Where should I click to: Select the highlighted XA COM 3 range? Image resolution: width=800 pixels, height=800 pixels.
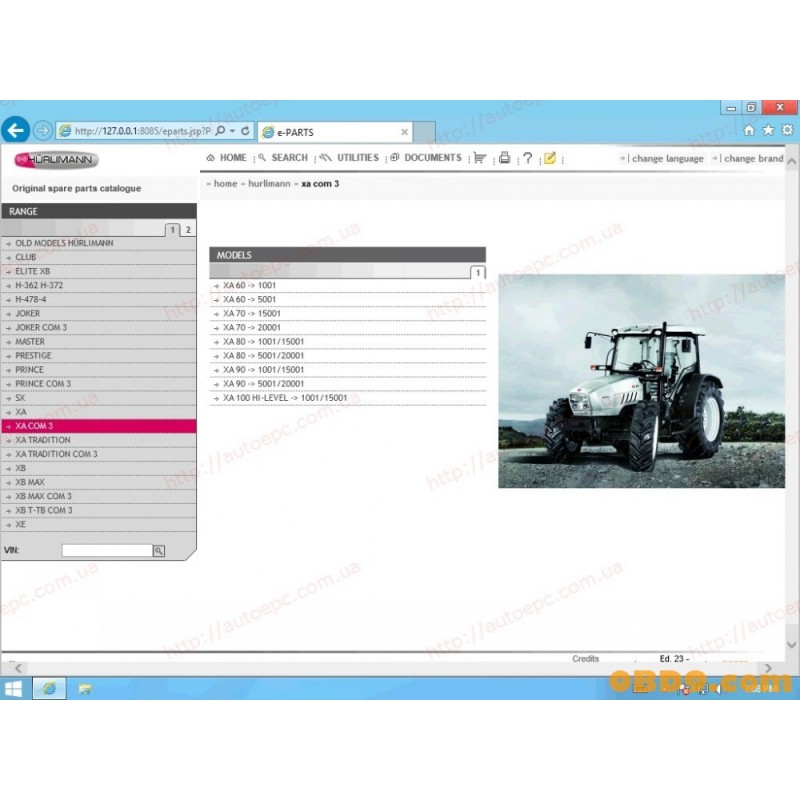[x=99, y=426]
